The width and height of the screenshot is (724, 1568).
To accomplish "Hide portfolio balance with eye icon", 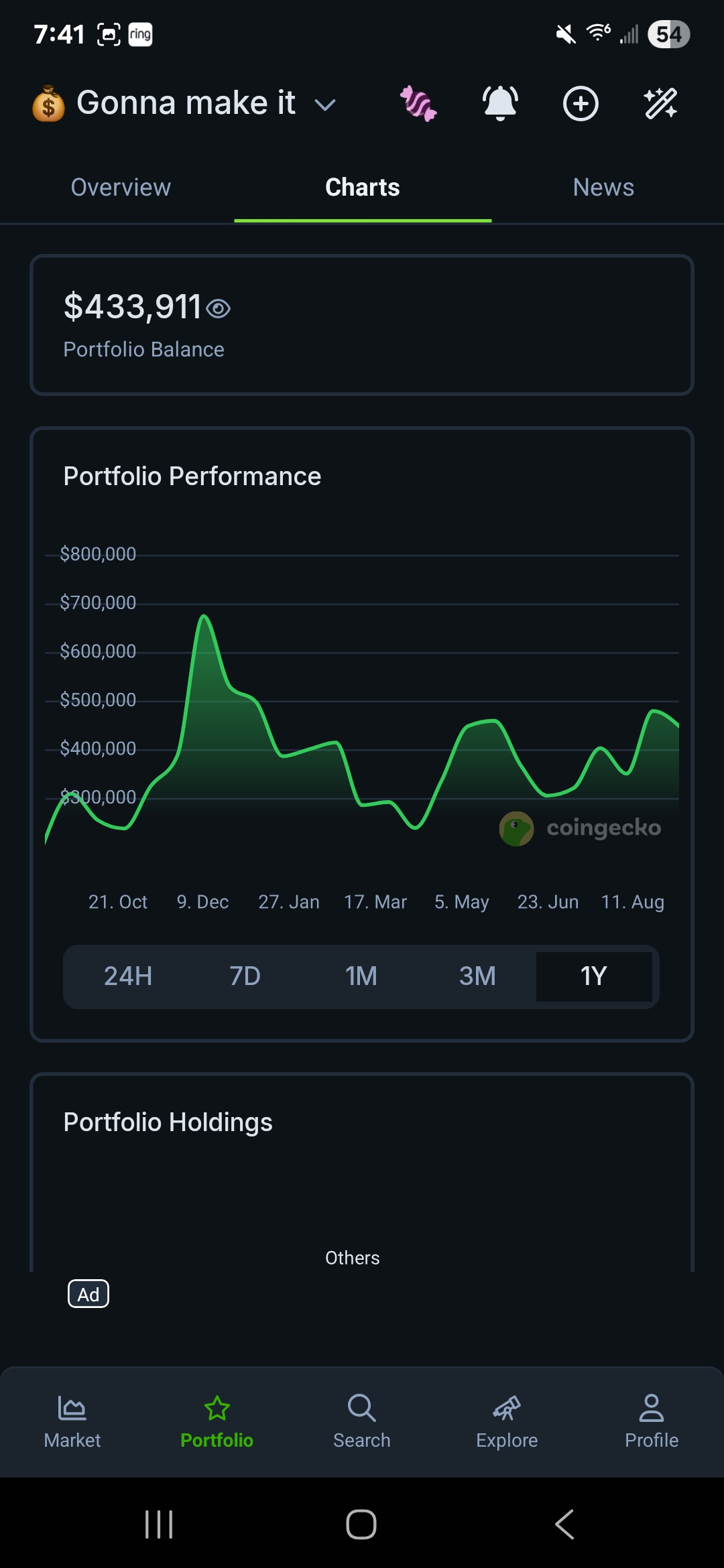I will coord(219,308).
